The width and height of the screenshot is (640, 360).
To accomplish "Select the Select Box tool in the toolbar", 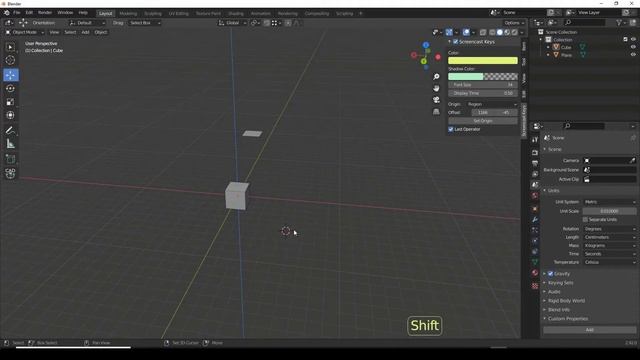I will point(10,47).
